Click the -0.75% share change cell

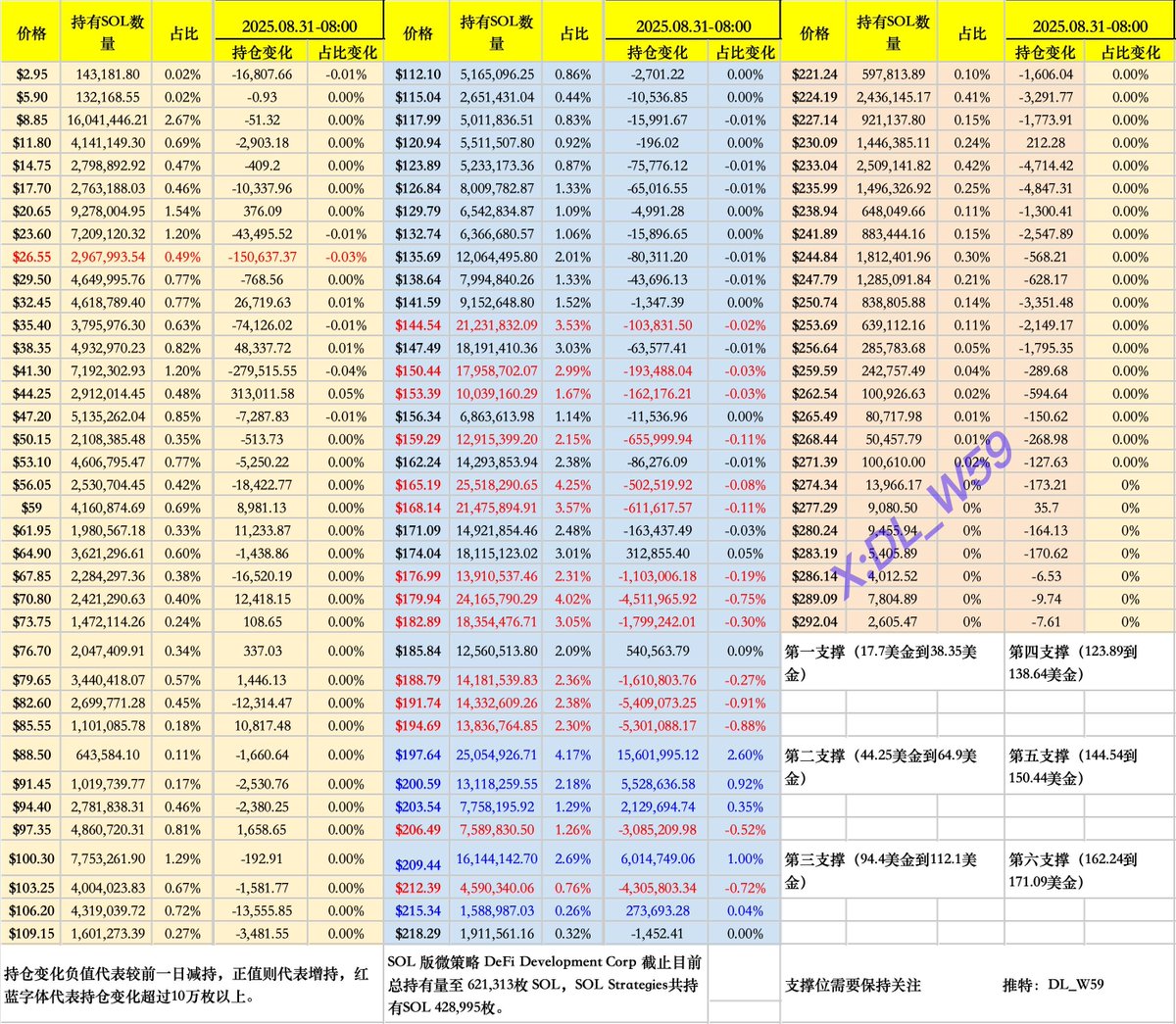click(x=746, y=599)
